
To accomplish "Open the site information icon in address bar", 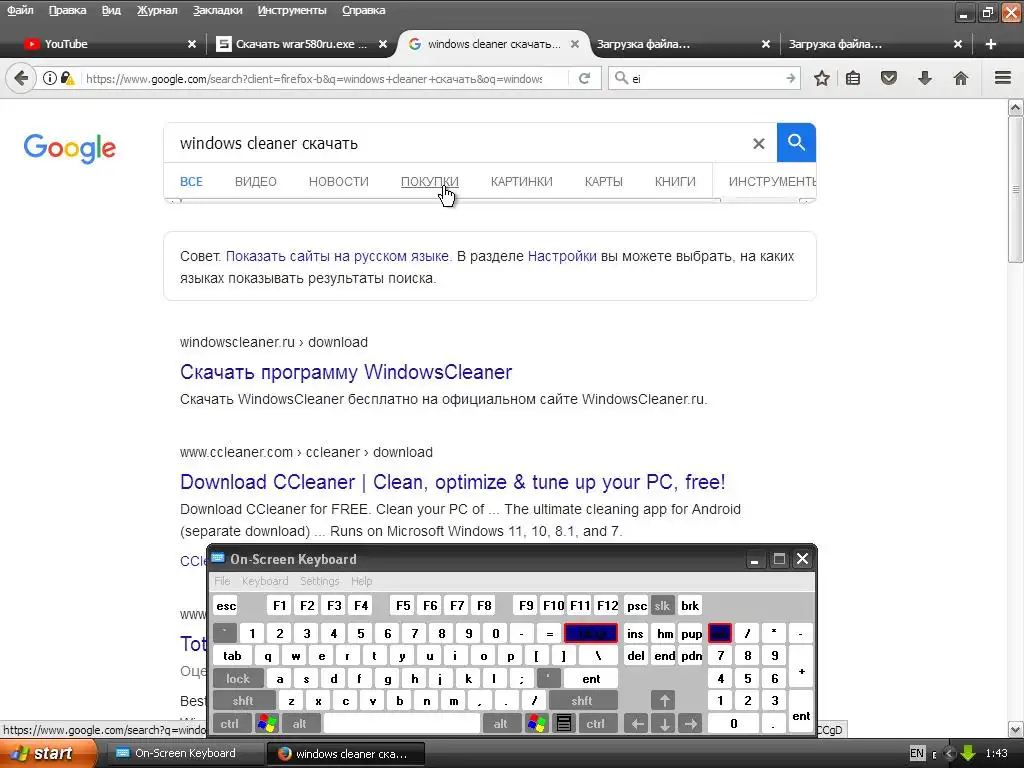I will 50,78.
